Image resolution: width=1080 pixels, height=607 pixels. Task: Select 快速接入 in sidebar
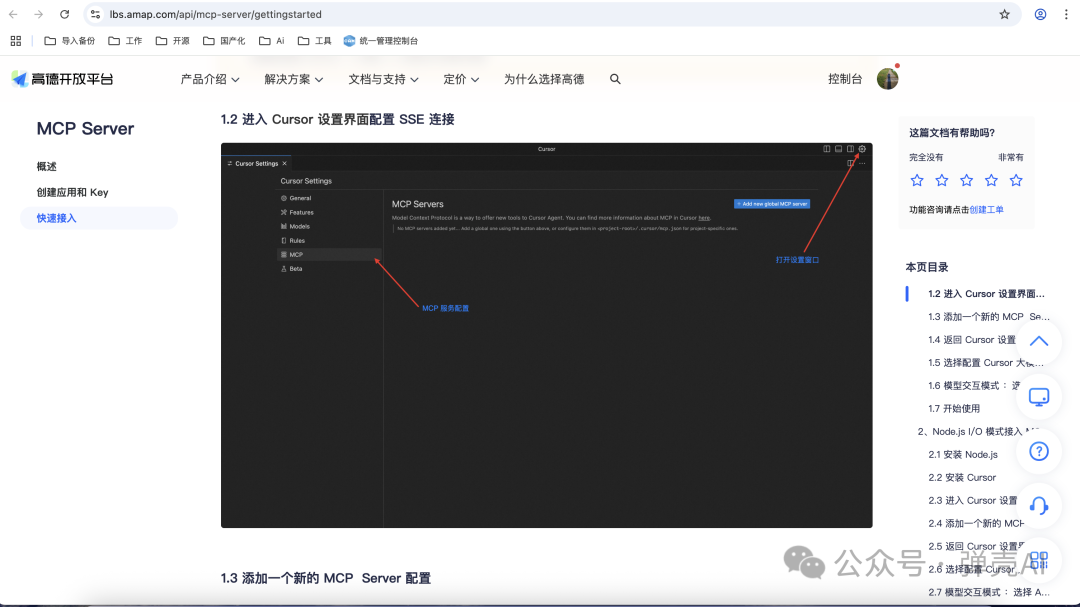click(x=98, y=218)
